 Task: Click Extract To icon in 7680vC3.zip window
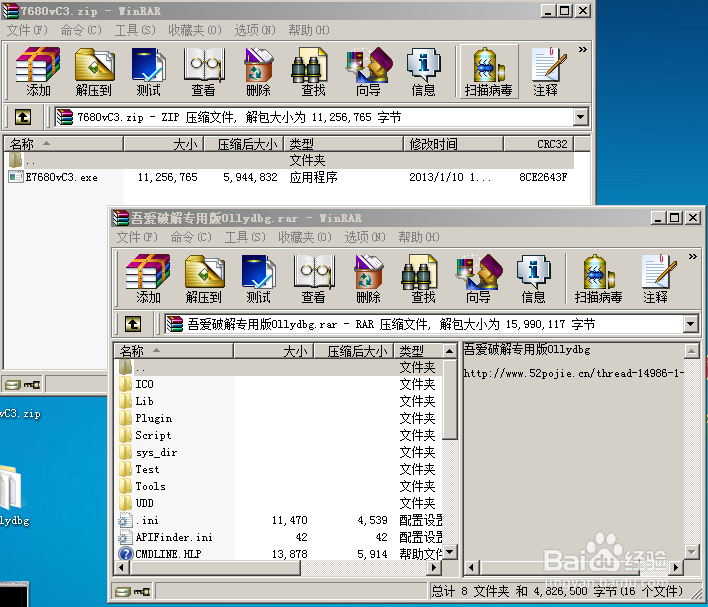click(94, 72)
